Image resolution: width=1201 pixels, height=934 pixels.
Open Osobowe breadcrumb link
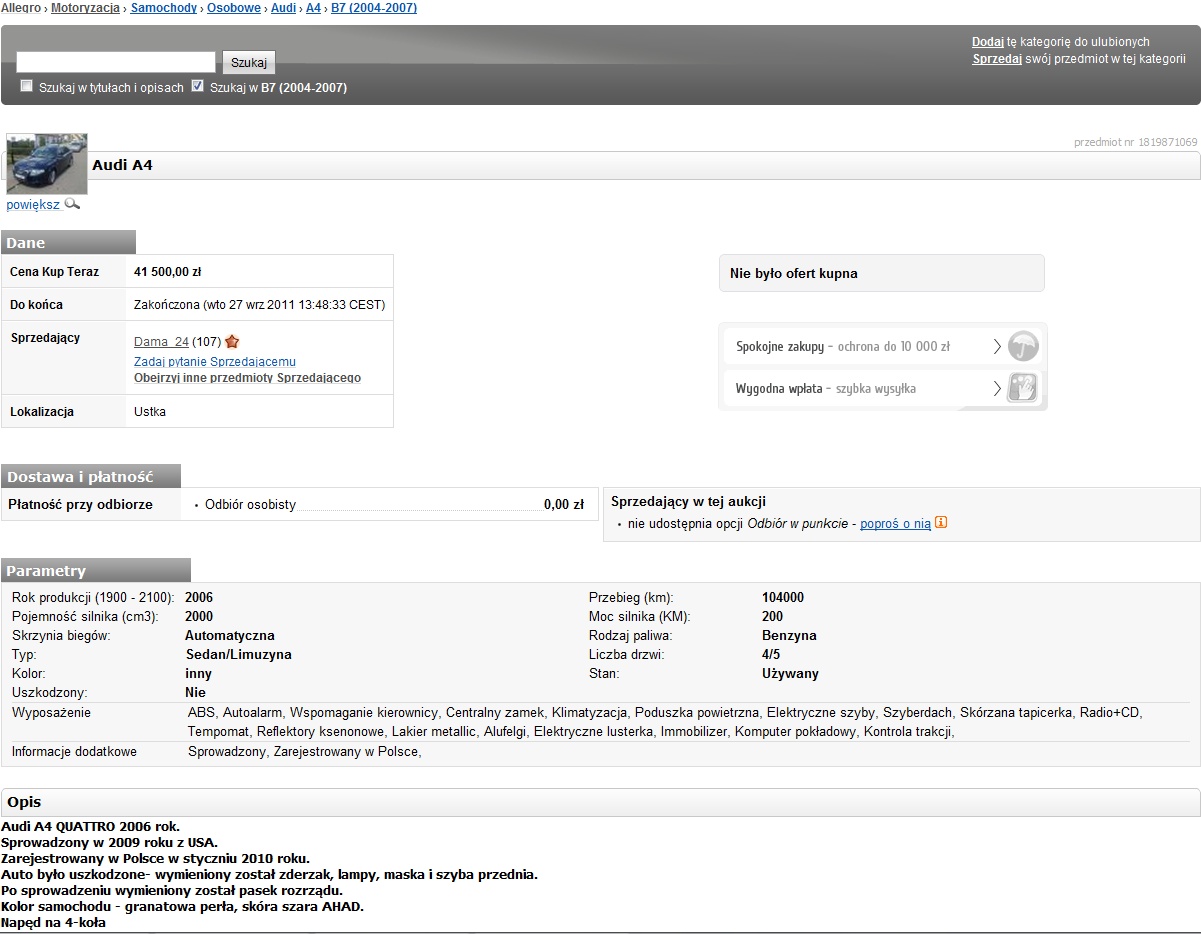(x=234, y=8)
